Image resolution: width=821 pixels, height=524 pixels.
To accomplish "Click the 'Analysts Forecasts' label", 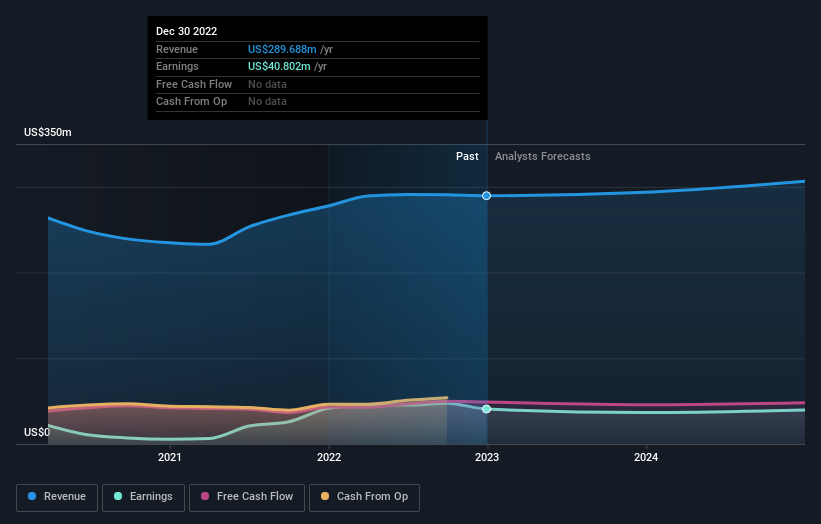I will click(542, 156).
